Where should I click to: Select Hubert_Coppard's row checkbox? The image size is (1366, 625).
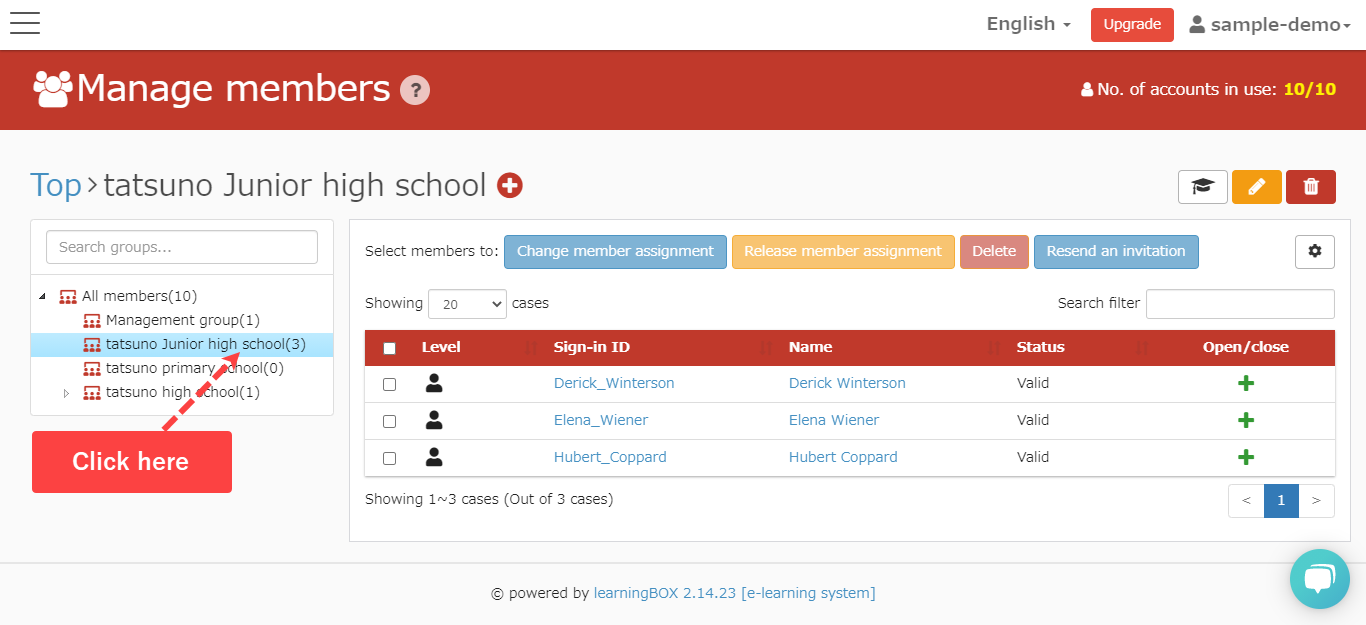(390, 458)
